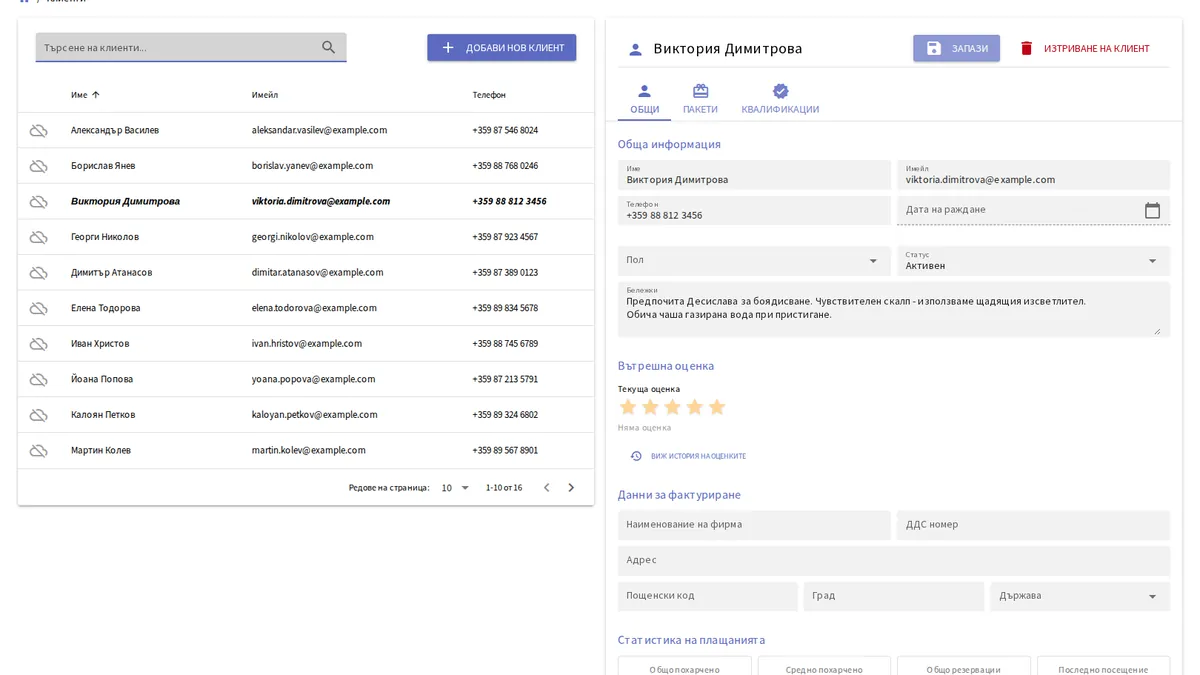Click Изтриване на клиент button
The image size is (1200, 675).
(x=1085, y=48)
